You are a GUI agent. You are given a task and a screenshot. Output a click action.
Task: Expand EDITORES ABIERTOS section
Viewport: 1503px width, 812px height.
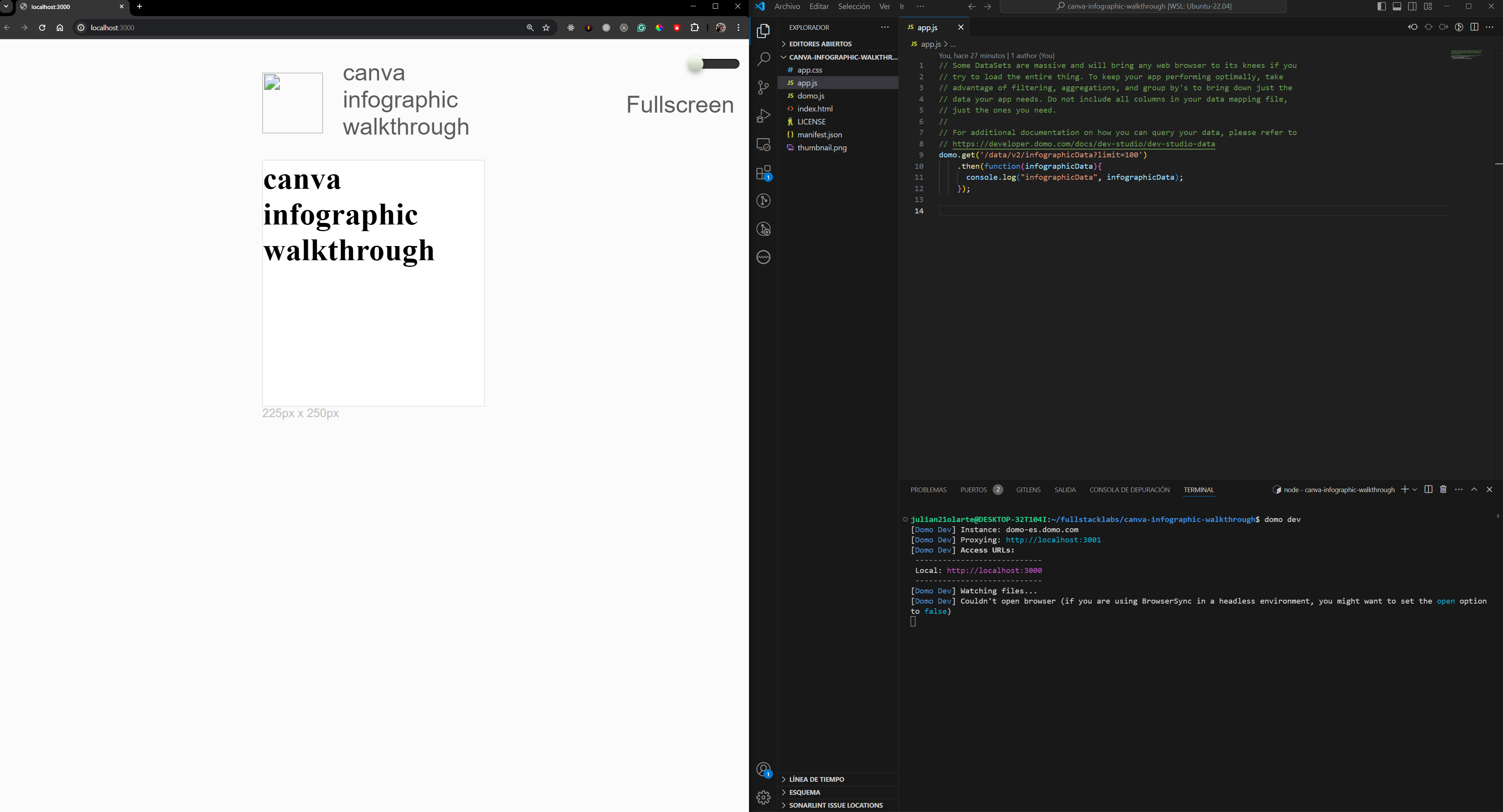coord(820,44)
